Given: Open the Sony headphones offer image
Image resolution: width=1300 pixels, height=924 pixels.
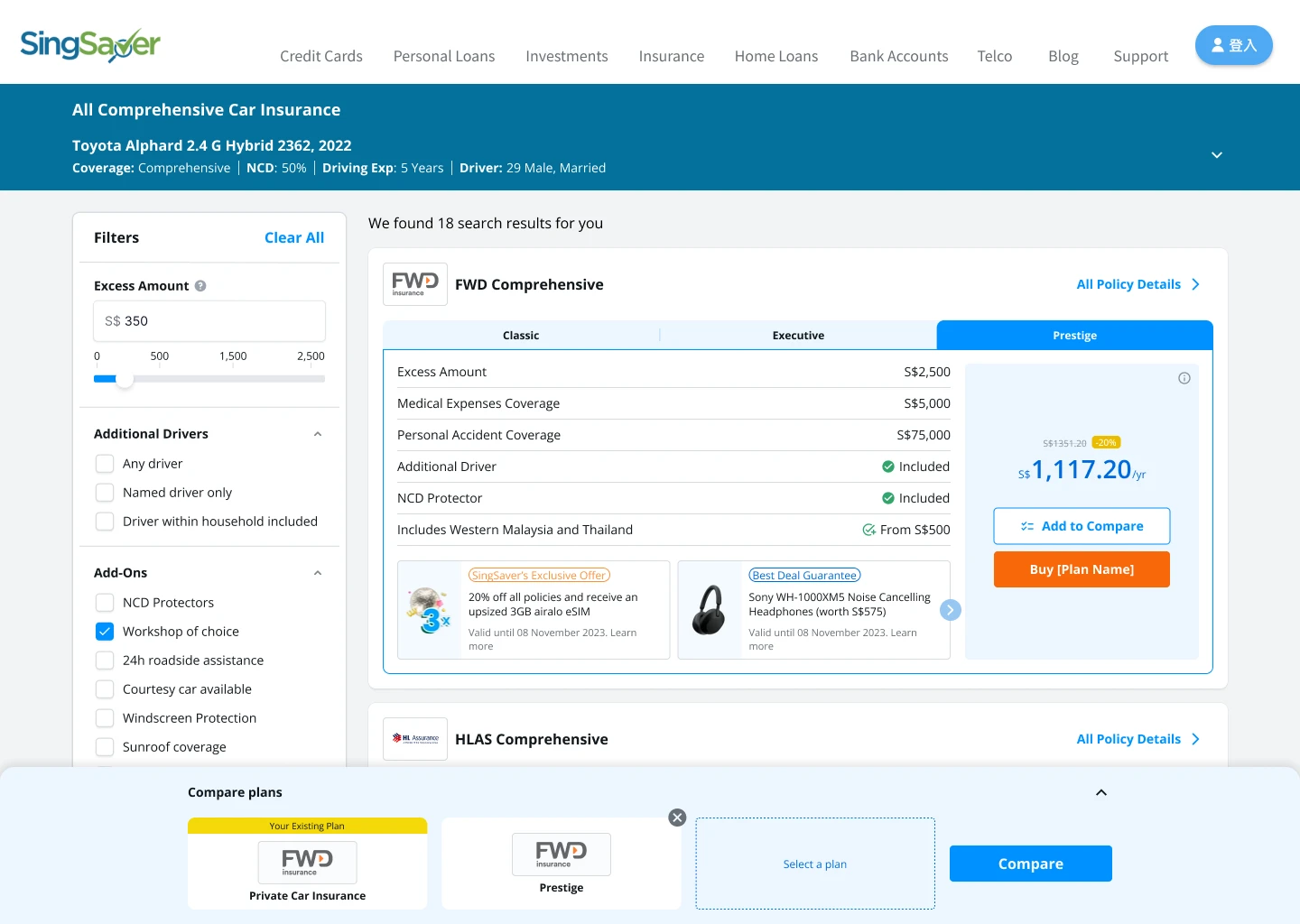Looking at the screenshot, I should tap(710, 610).
